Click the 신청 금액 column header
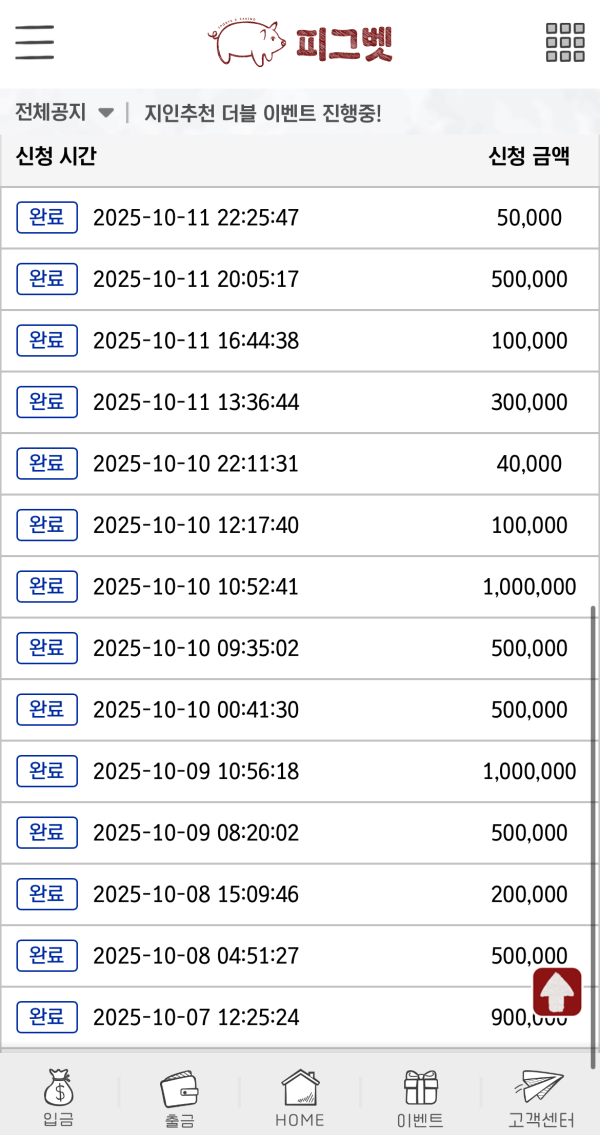Screen dimensions: 600x1135 [529, 157]
